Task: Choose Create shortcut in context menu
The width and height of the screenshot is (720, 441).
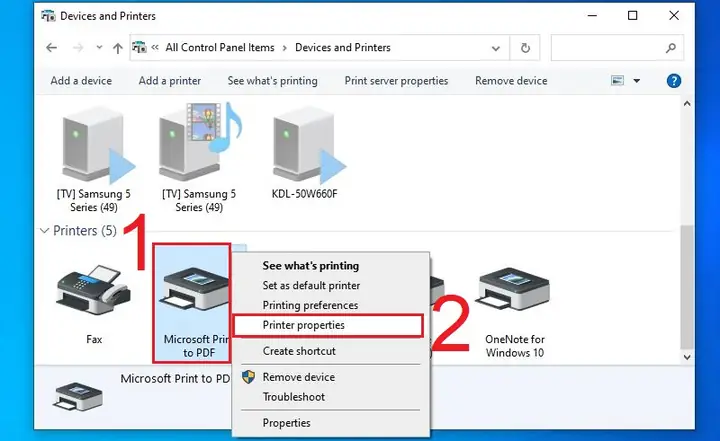Action: point(299,351)
